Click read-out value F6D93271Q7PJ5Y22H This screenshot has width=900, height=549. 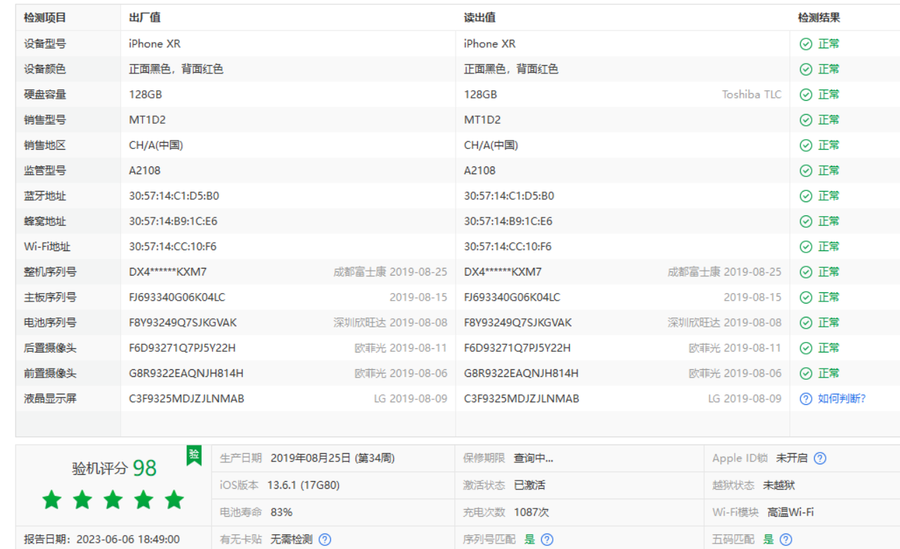point(517,348)
